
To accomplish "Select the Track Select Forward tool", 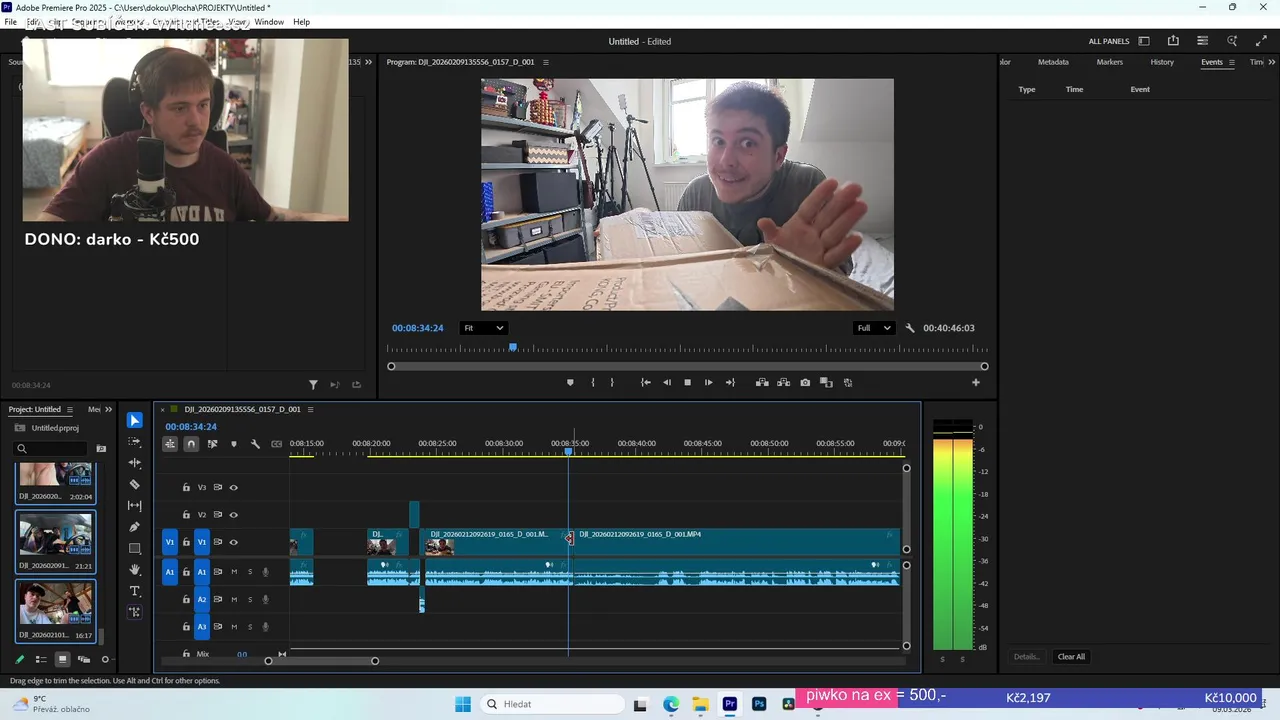I will [x=135, y=442].
